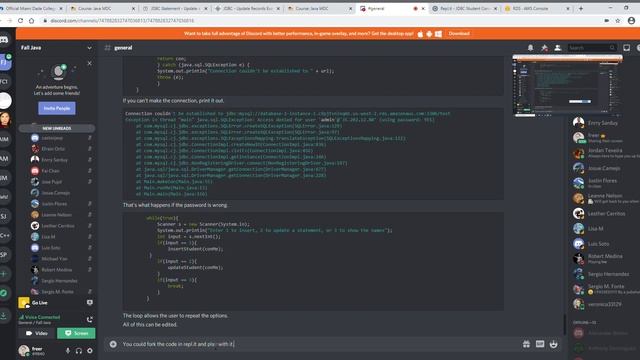The image size is (640, 360).
Task: Open the emoji picker
Action: [x=553, y=344]
